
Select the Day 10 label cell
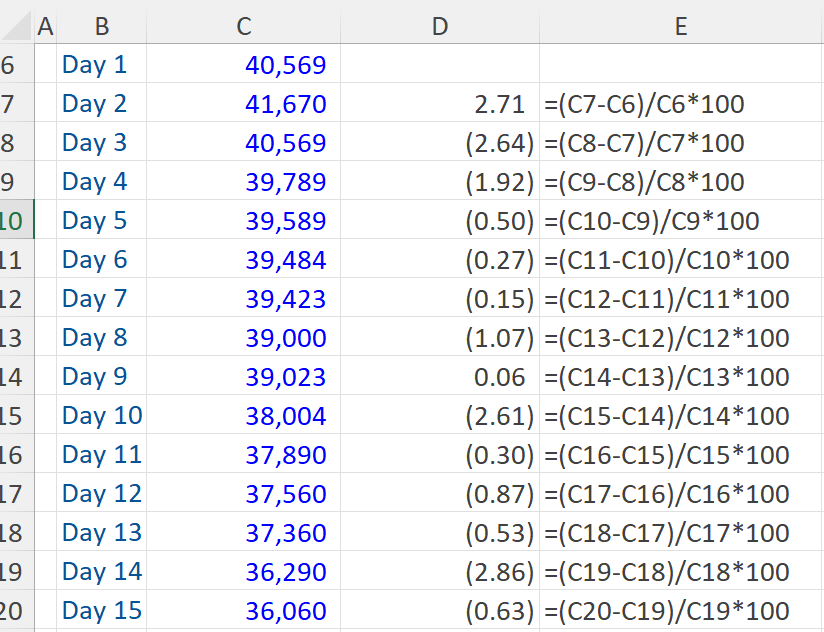[x=102, y=416]
